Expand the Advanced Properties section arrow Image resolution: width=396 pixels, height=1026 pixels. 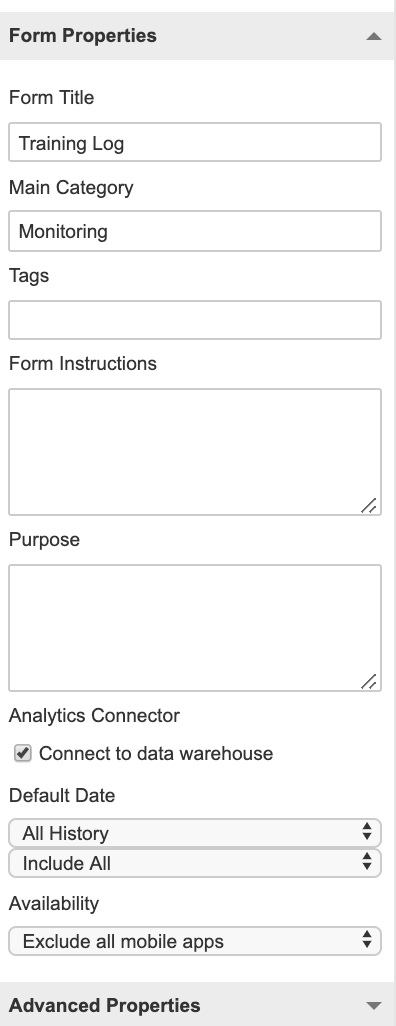[x=374, y=1006]
